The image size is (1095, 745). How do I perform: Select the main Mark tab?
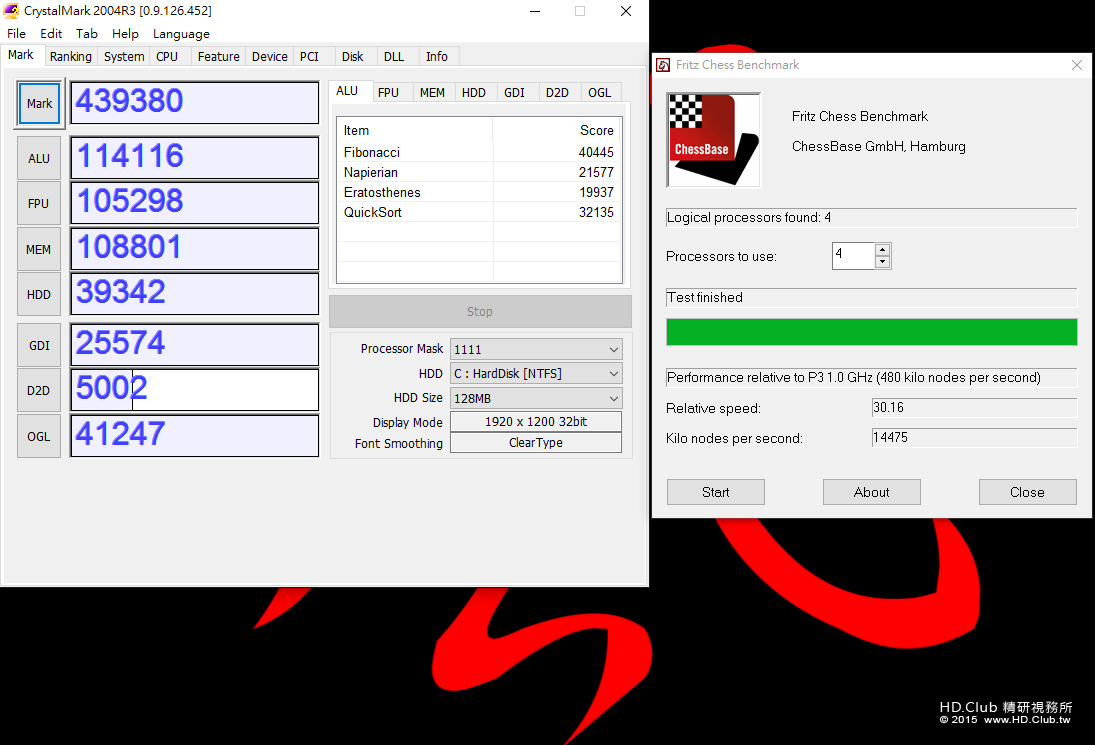point(21,55)
